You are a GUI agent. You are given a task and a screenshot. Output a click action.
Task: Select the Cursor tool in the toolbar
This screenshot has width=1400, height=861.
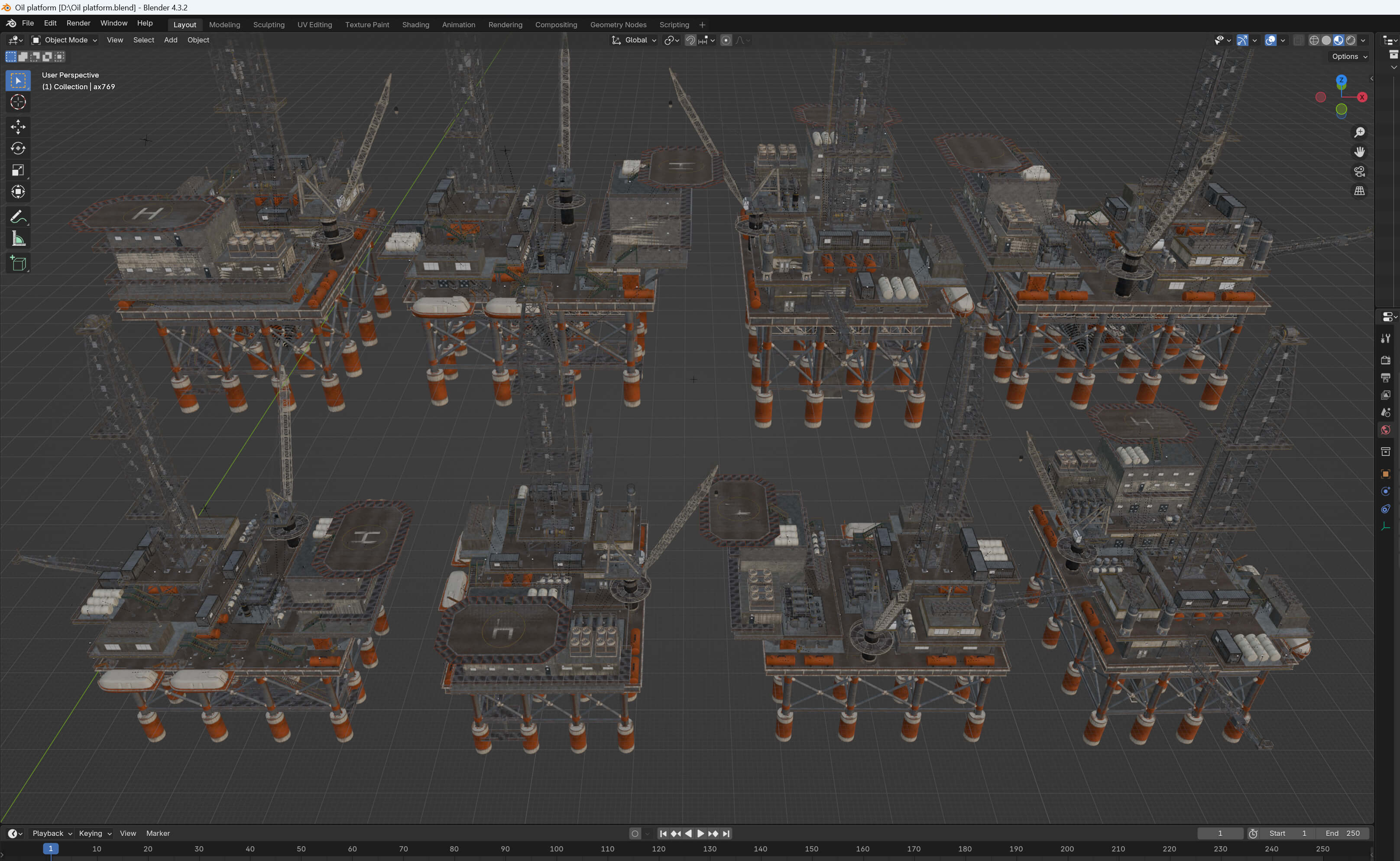click(x=18, y=103)
